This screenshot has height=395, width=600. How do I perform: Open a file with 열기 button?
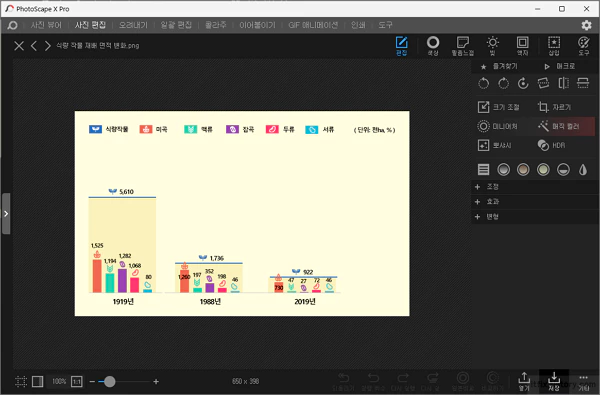click(x=524, y=382)
